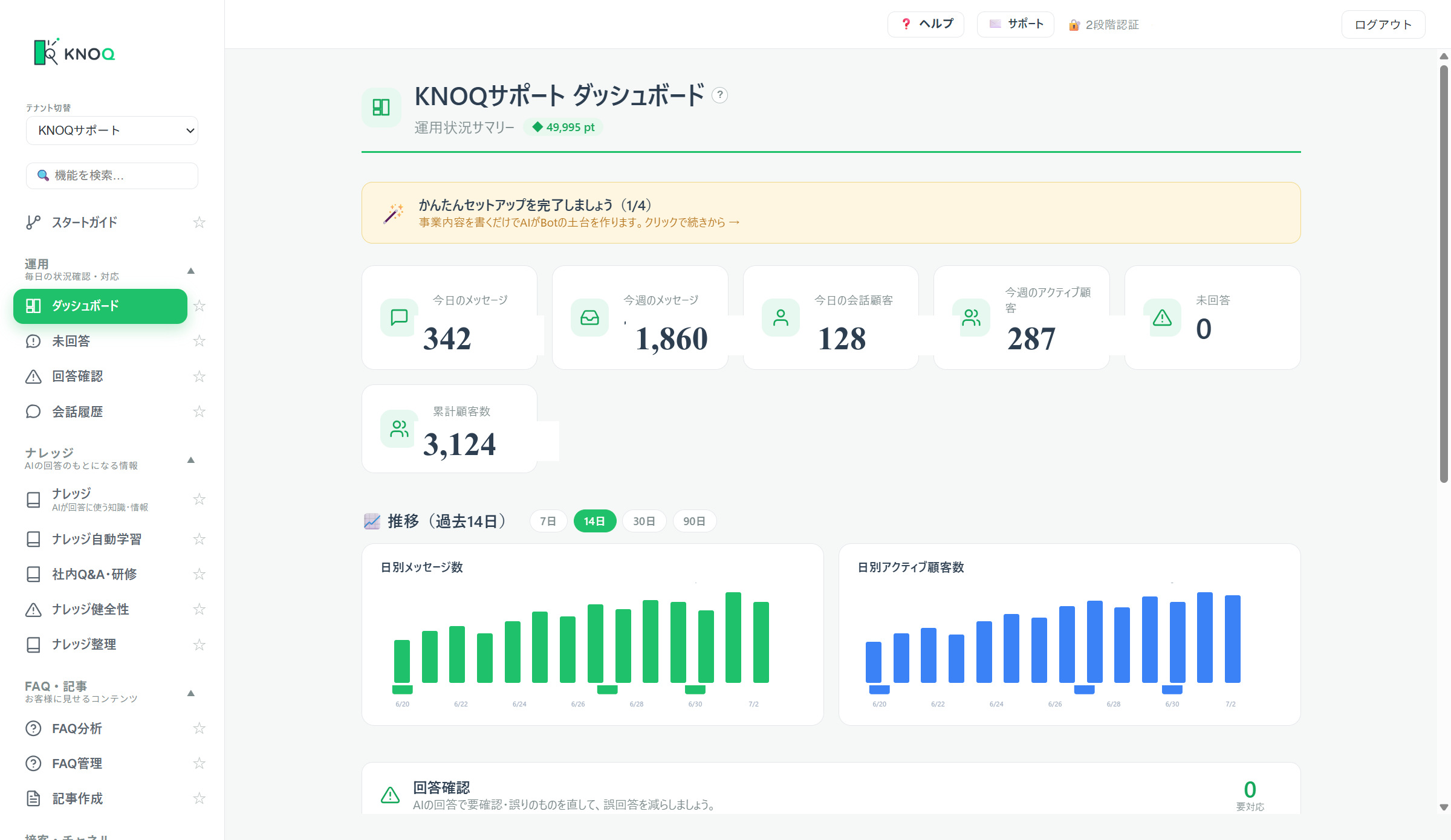This screenshot has height=840, width=1451.
Task: Select the 7日 period tab
Action: coord(548,521)
